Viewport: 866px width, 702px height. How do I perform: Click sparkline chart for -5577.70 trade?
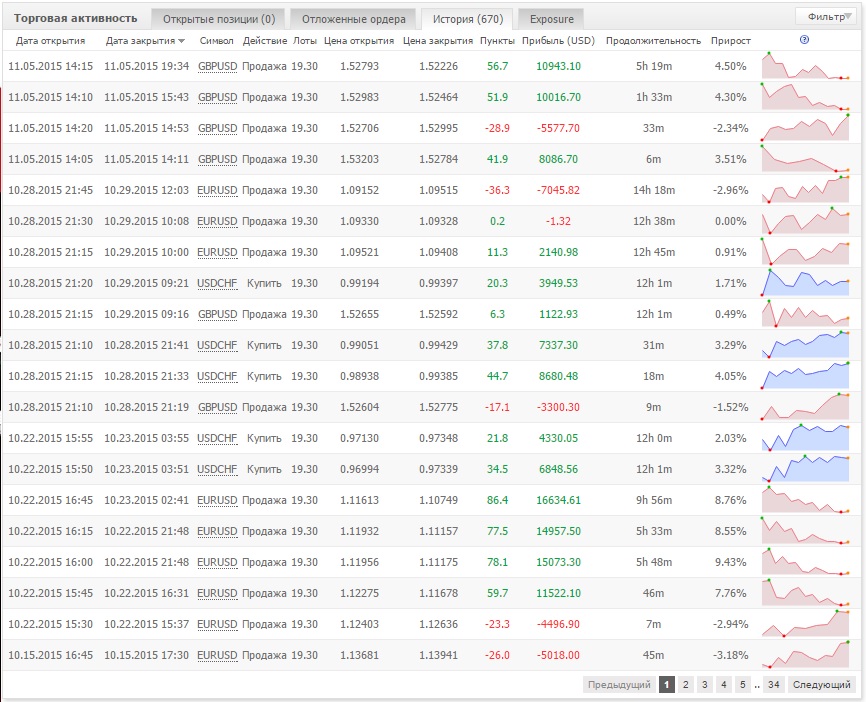point(805,128)
